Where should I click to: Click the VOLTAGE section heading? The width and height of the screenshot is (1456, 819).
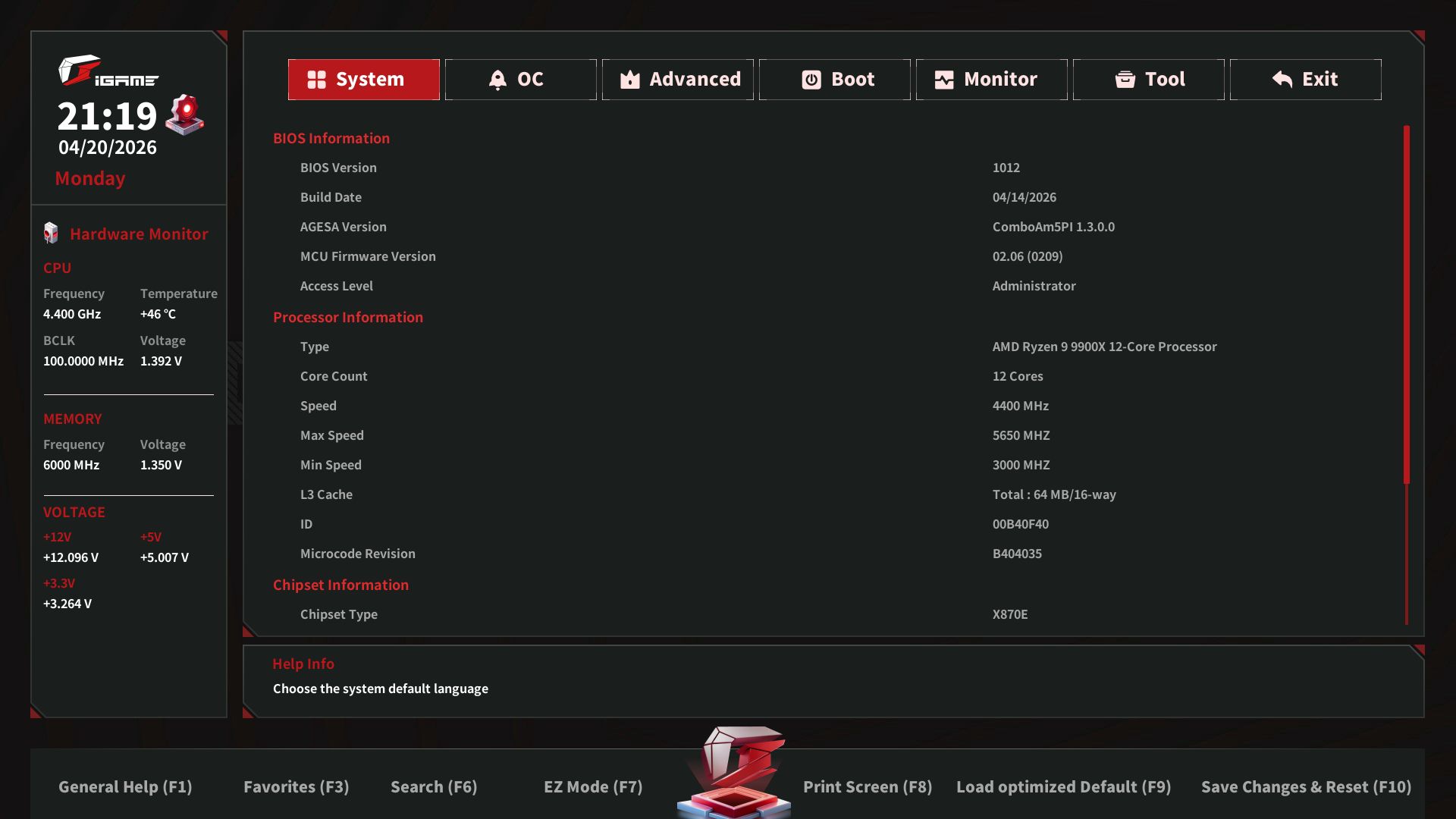click(74, 512)
